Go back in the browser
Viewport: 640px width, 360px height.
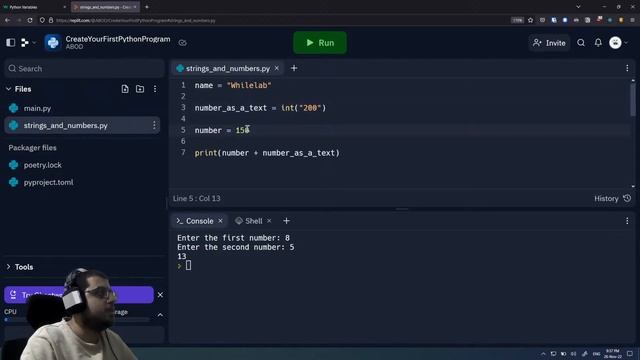[x=7, y=20]
